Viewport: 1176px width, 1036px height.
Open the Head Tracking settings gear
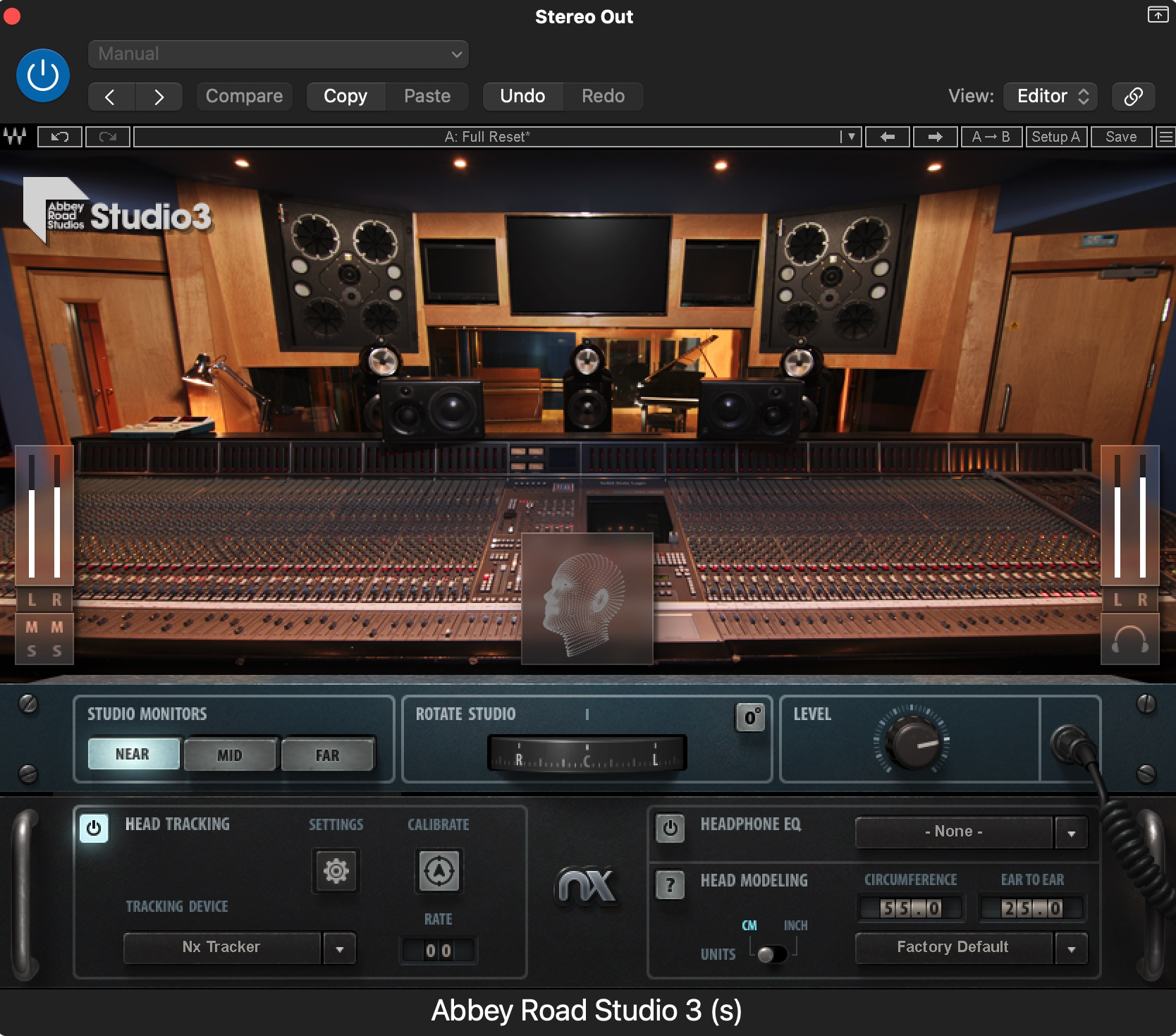[336, 871]
